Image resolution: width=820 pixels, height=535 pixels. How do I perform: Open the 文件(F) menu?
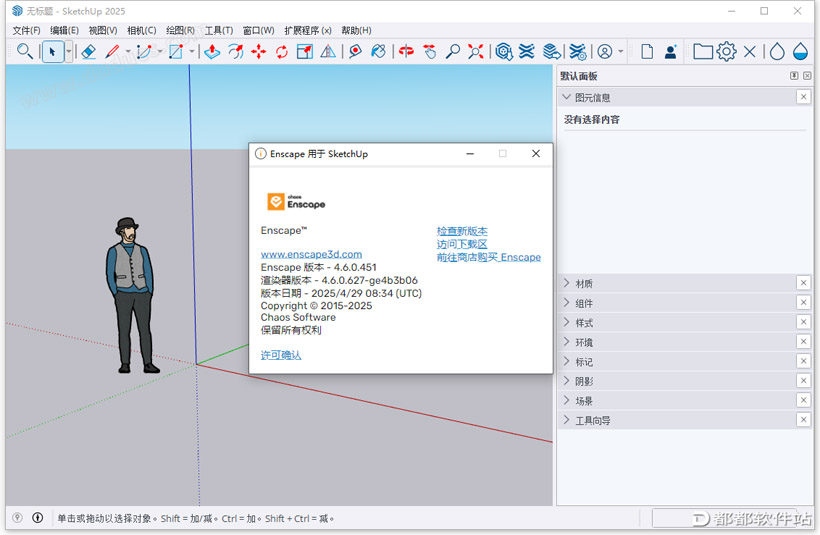[26, 30]
